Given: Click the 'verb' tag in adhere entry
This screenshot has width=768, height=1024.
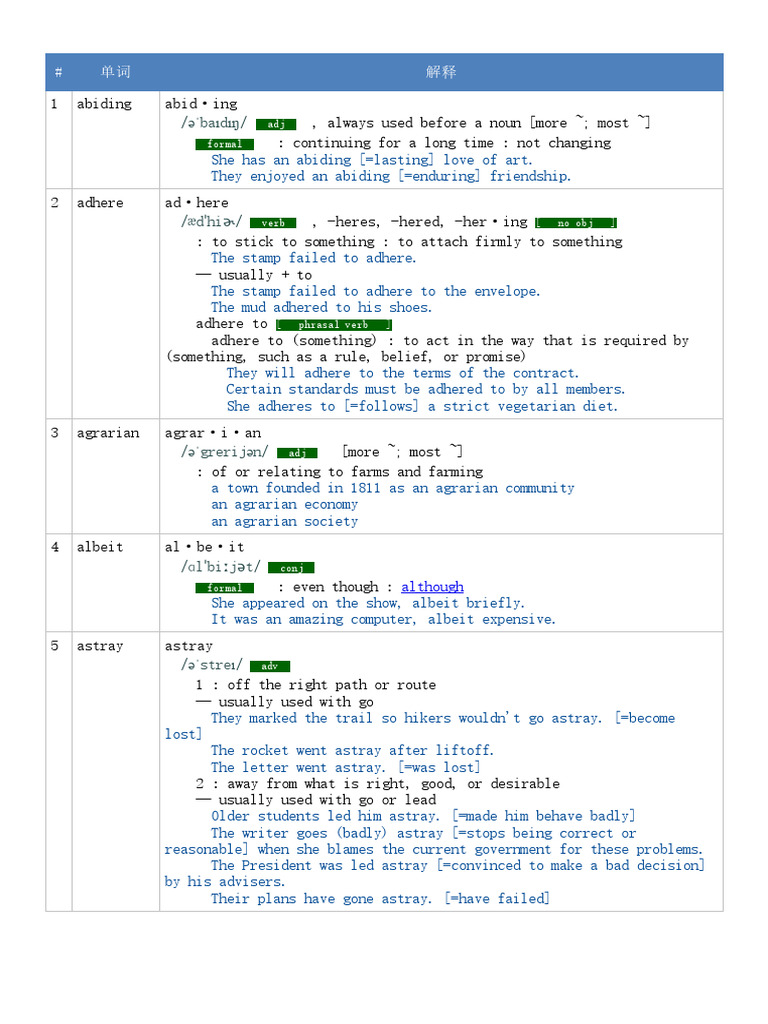Looking at the screenshot, I should coord(273,223).
